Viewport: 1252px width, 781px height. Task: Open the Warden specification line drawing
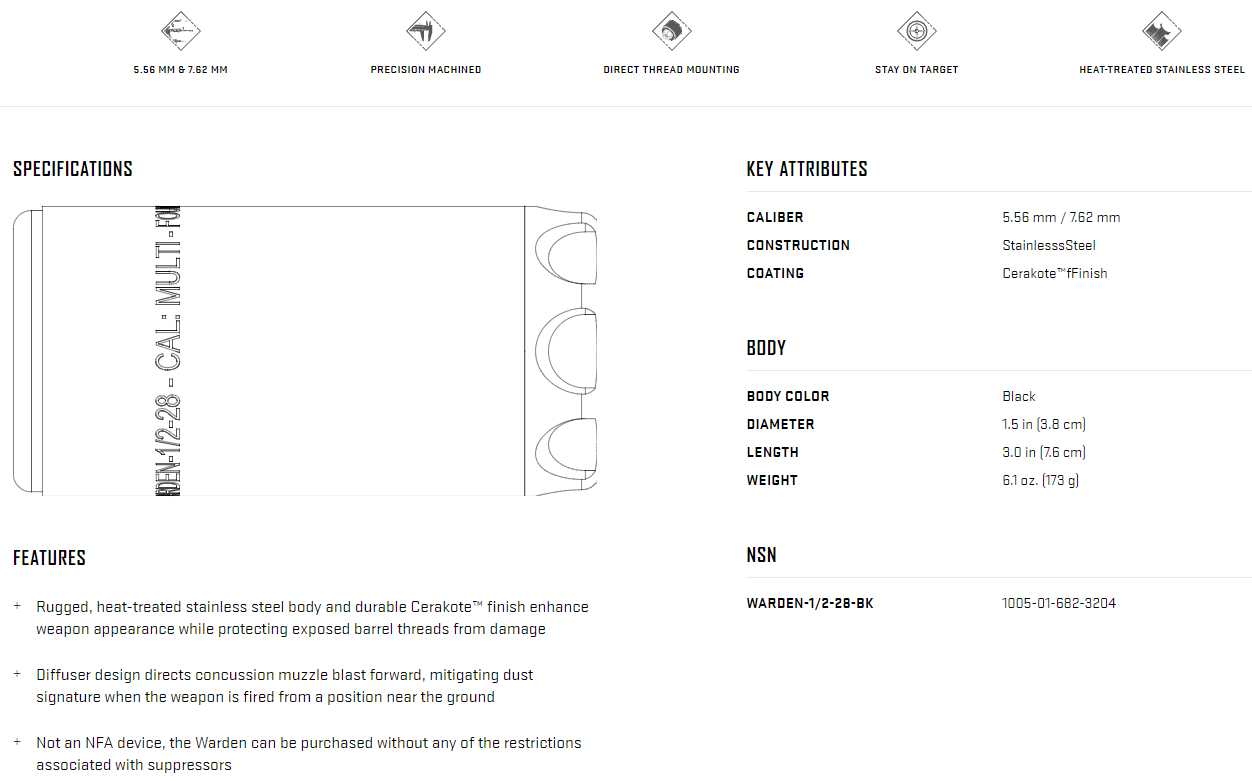[305, 351]
